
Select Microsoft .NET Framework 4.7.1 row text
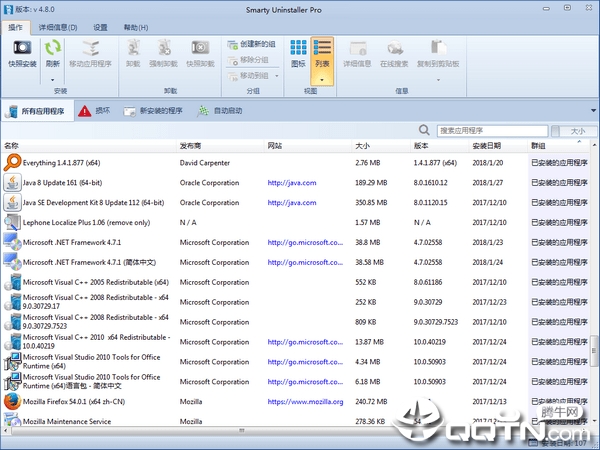pyautogui.click(x=72, y=242)
